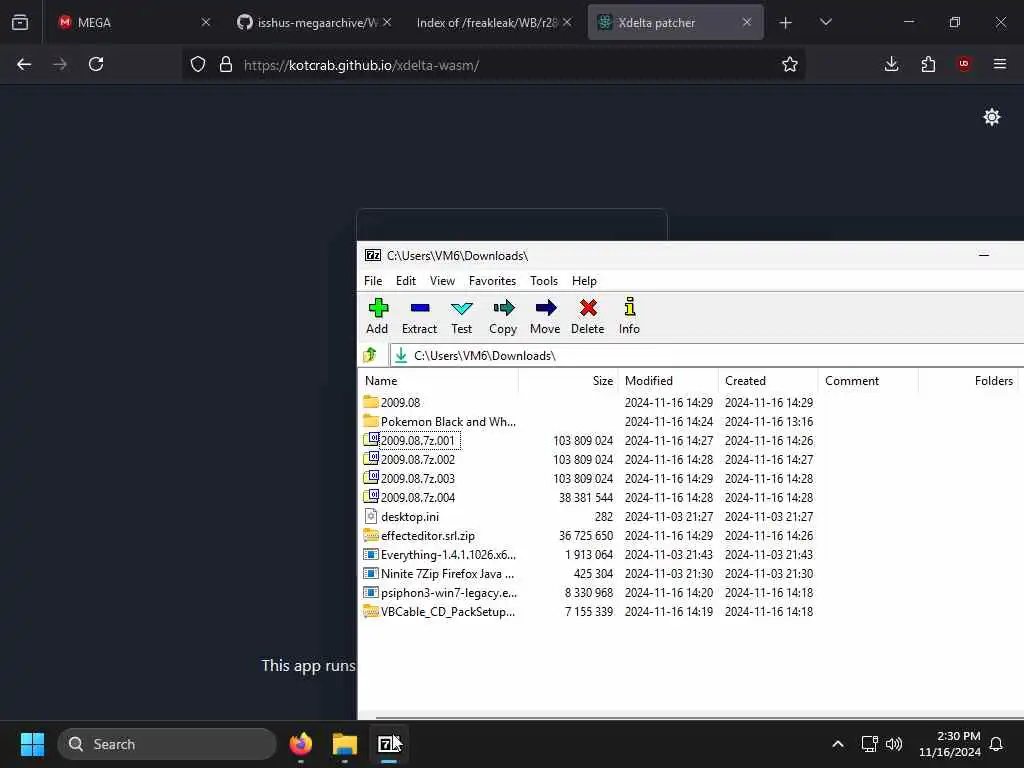Image resolution: width=1024 pixels, height=768 pixels.
Task: Sort files by Size column header
Action: pyautogui.click(x=568, y=381)
